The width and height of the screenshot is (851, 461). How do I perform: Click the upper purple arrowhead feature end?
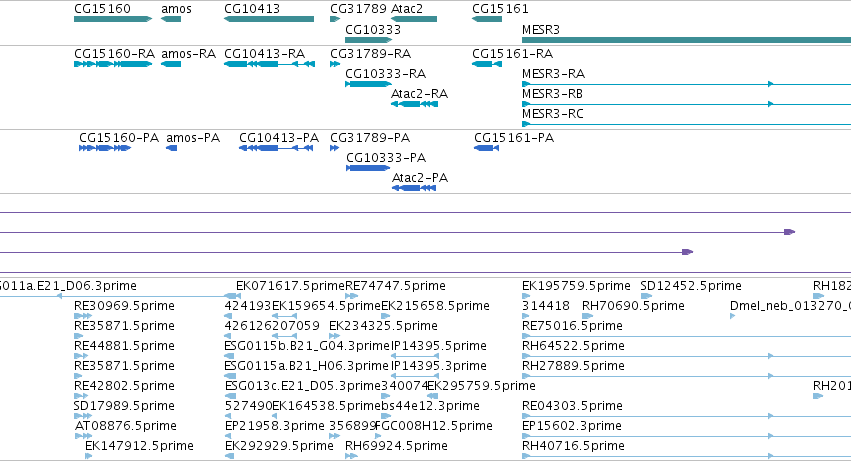[x=790, y=232]
